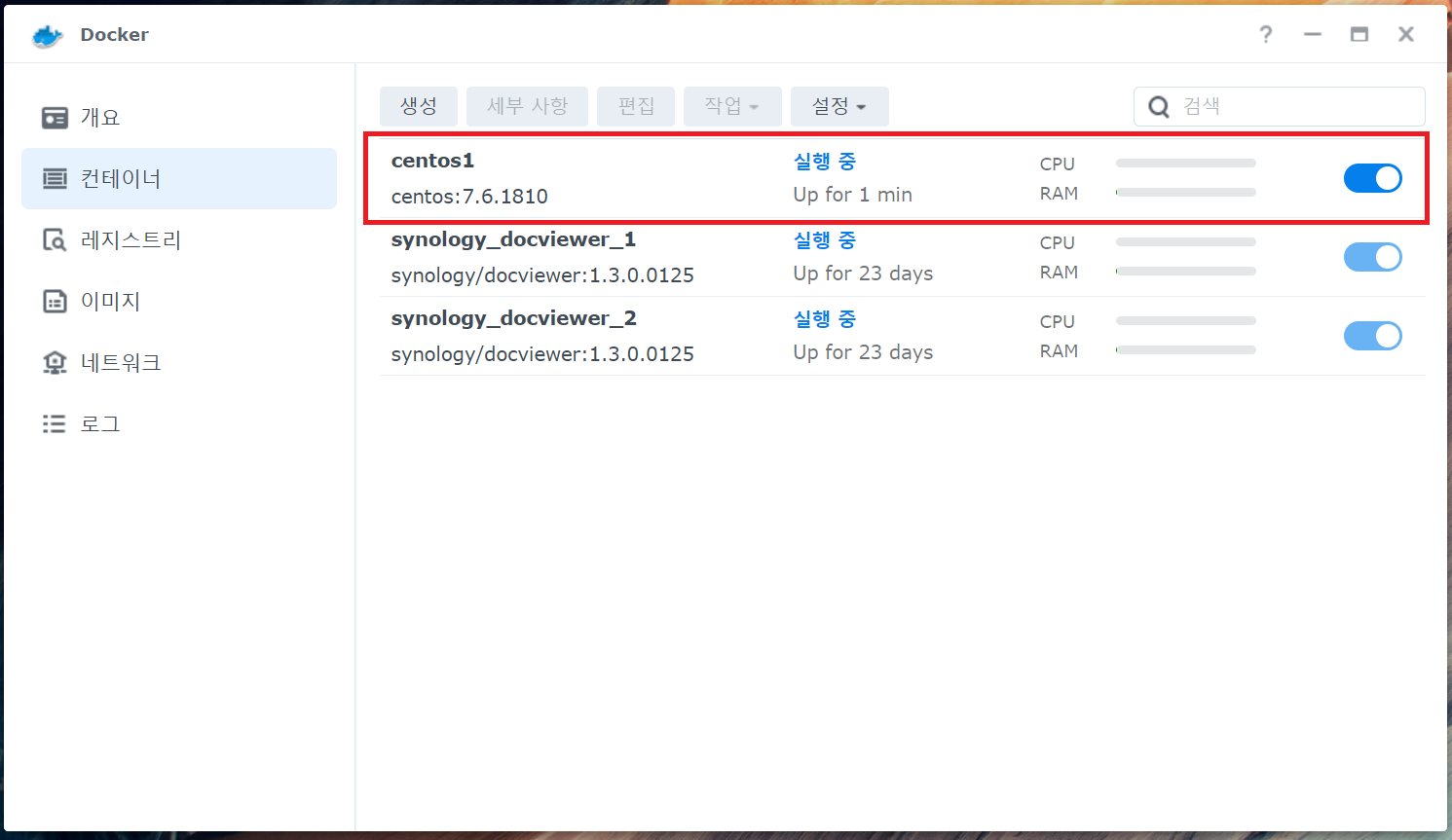This screenshot has width=1452, height=840.
Task: Click 실행 중 status of synology_docviewer_2
Action: pos(825,319)
